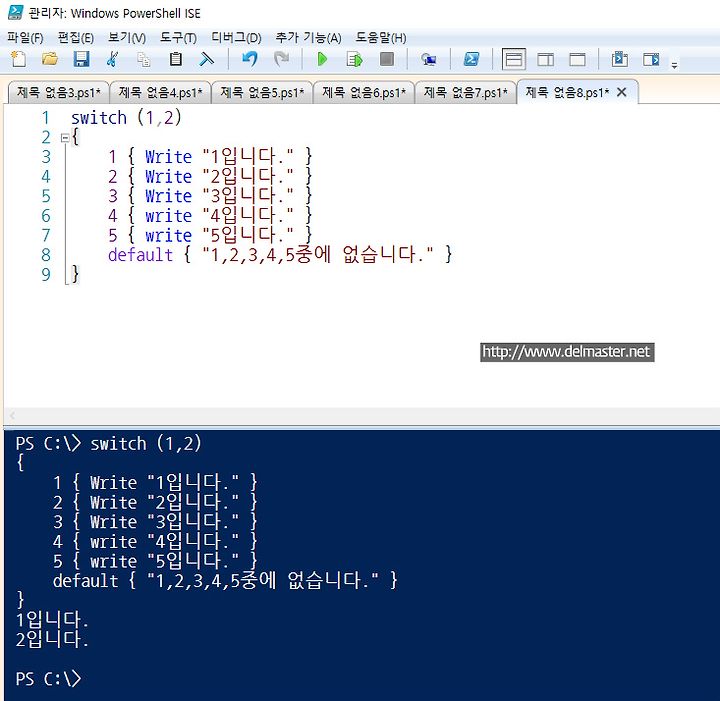
Task: Stop operation square icon
Action: click(x=387, y=59)
